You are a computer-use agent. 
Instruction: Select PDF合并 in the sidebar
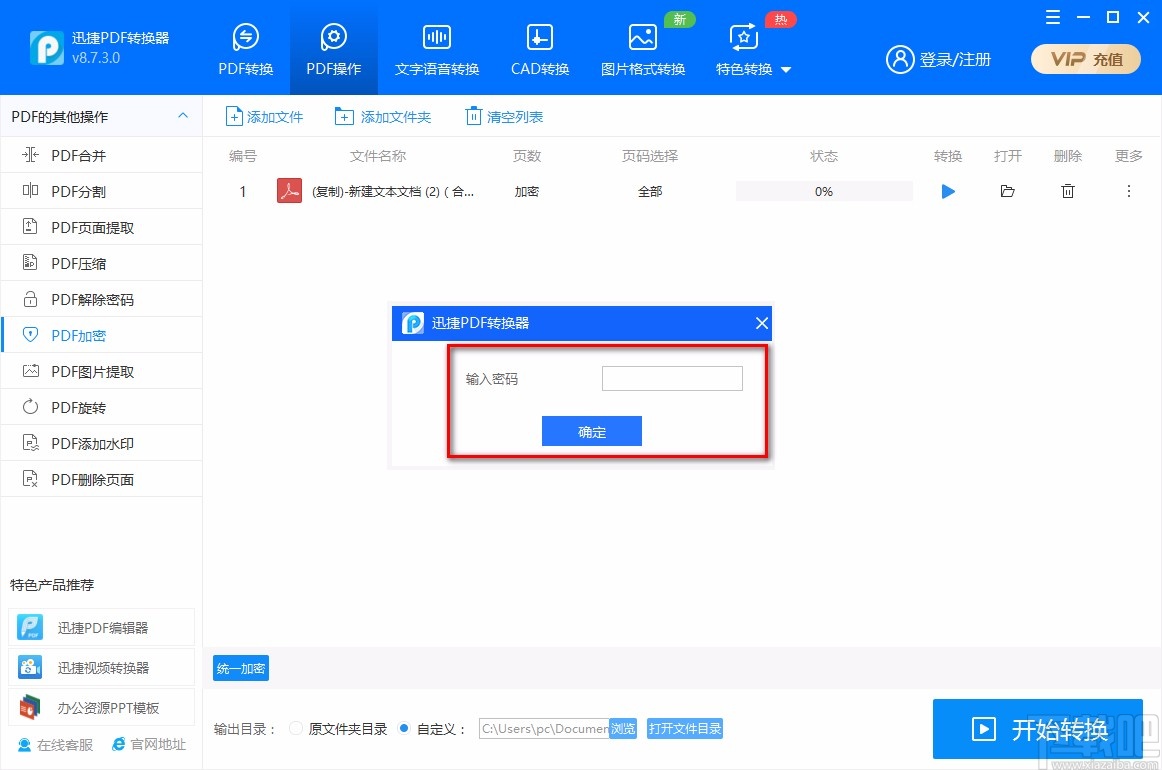(x=102, y=155)
